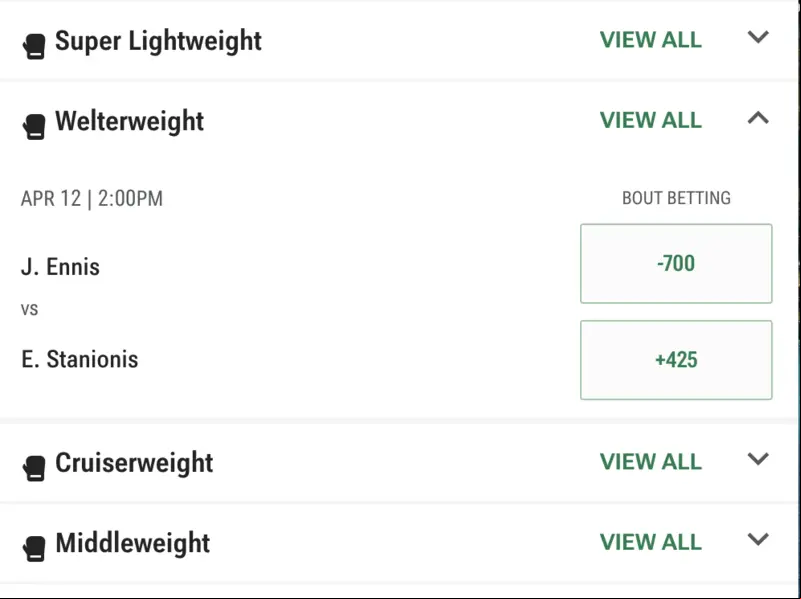Select E. Stanionis odds +425
The width and height of the screenshot is (801, 599).
click(x=676, y=360)
